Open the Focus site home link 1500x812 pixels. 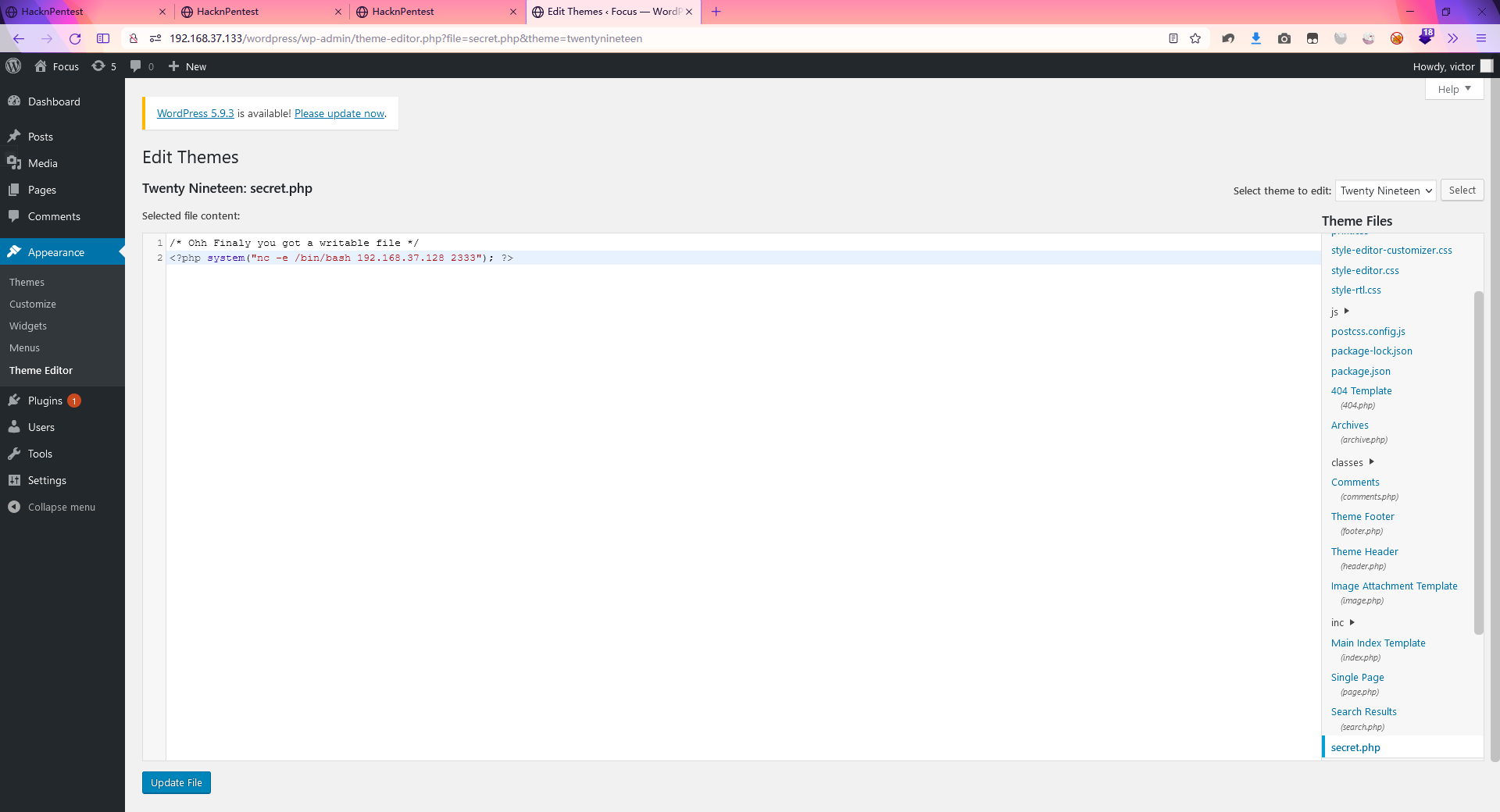56,66
